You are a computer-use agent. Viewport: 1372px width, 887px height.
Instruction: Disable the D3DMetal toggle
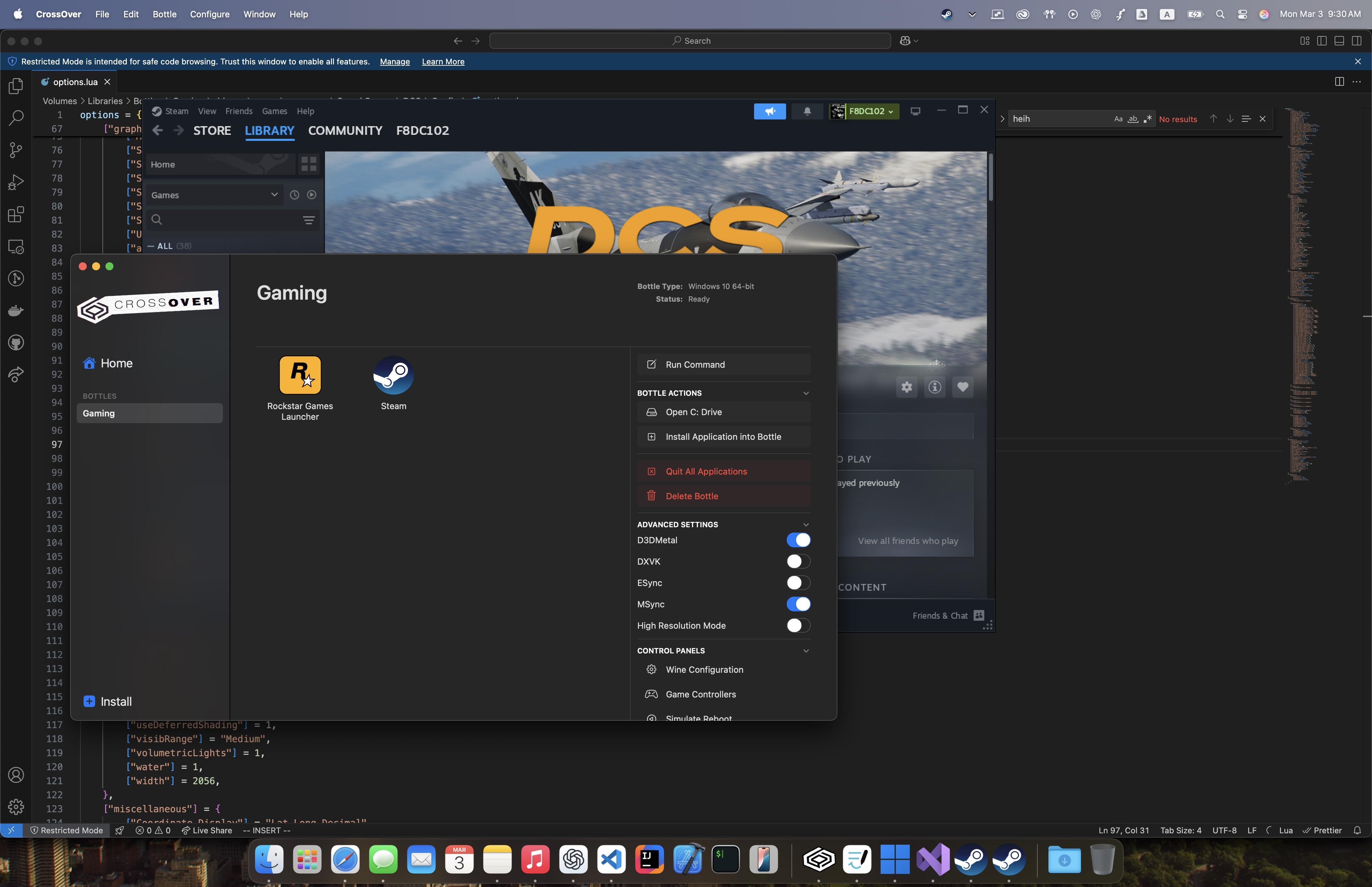(x=798, y=540)
